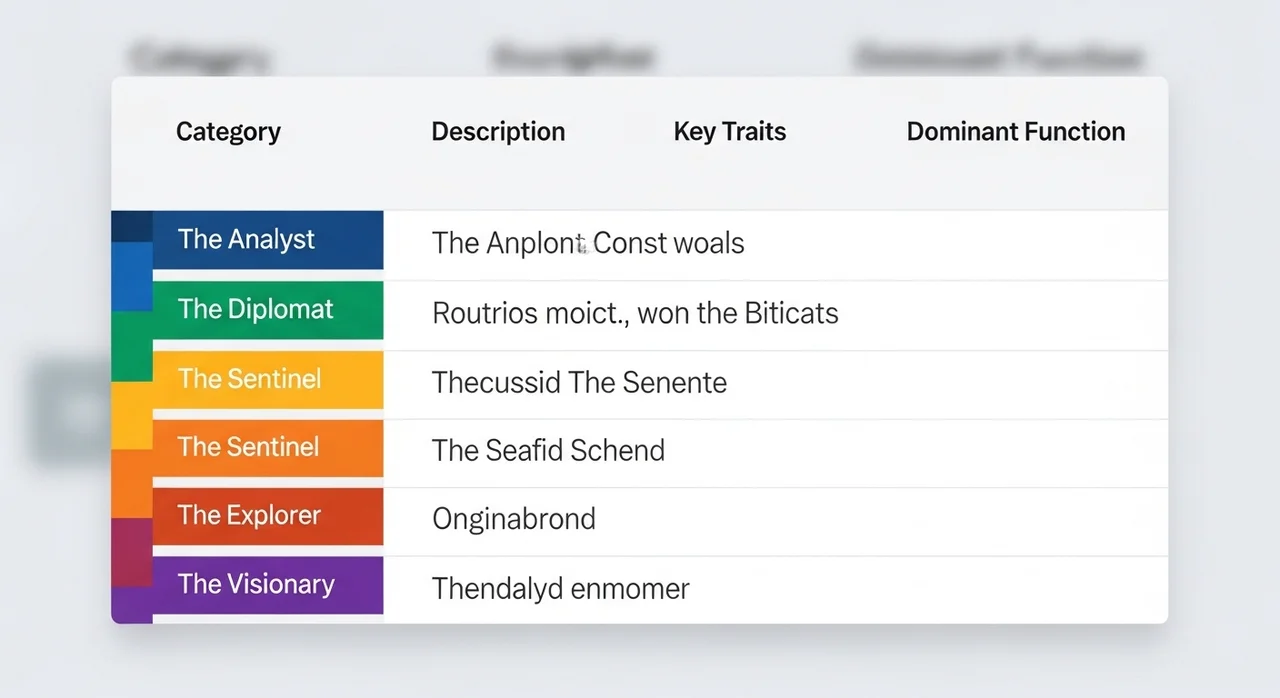The height and width of the screenshot is (698, 1280).
Task: Click the Category column header
Action: coord(228,132)
